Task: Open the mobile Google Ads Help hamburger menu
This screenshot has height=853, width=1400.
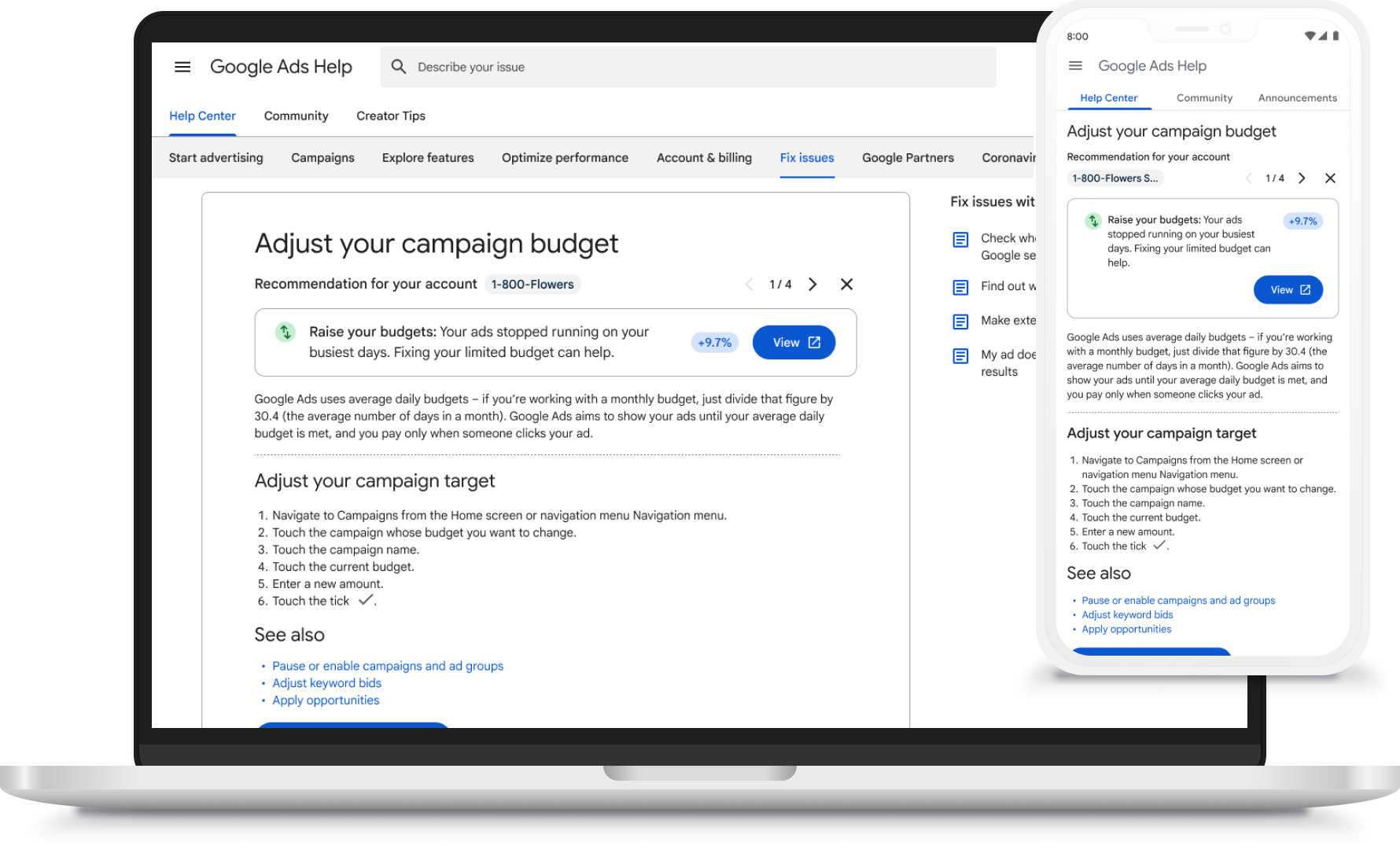Action: coord(1075,66)
